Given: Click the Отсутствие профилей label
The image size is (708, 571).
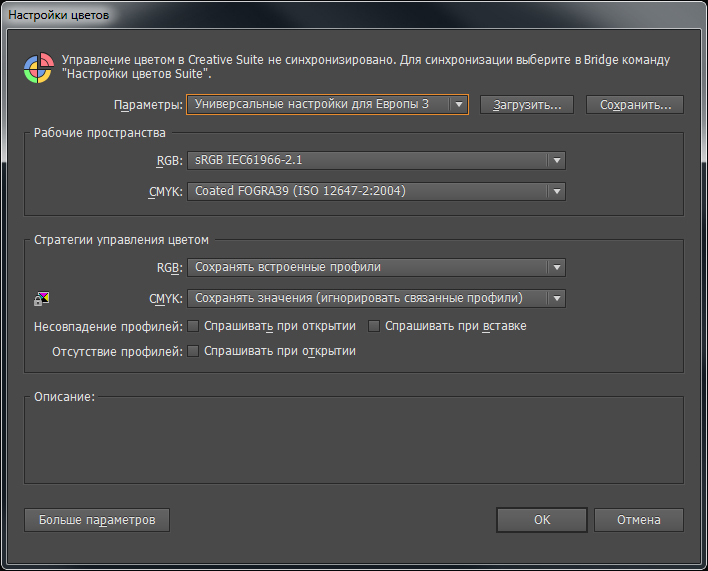Looking at the screenshot, I should click(x=117, y=352).
